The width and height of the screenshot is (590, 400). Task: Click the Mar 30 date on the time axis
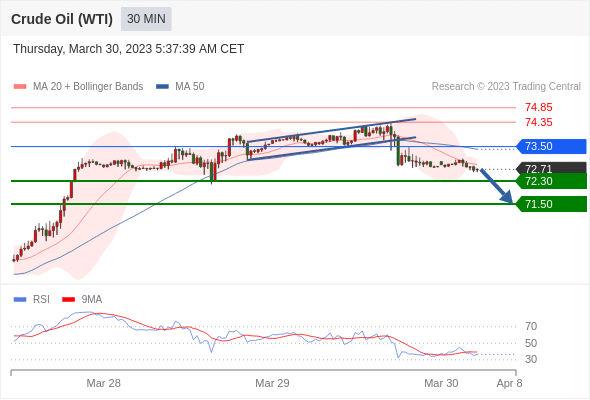tap(441, 383)
